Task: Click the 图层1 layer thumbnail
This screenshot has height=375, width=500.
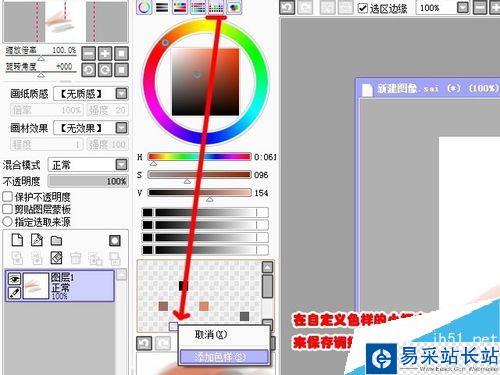Action: (36, 286)
